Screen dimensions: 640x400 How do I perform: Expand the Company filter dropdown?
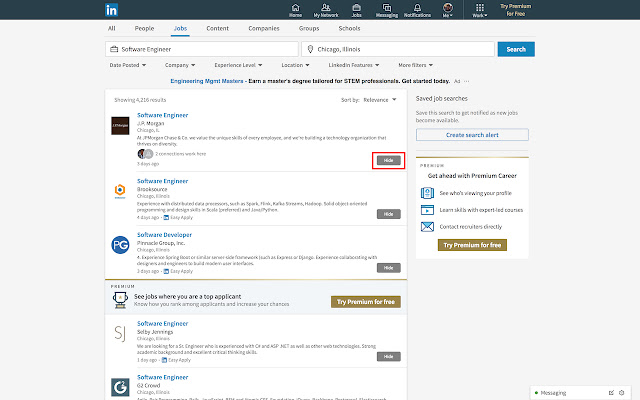[180, 65]
